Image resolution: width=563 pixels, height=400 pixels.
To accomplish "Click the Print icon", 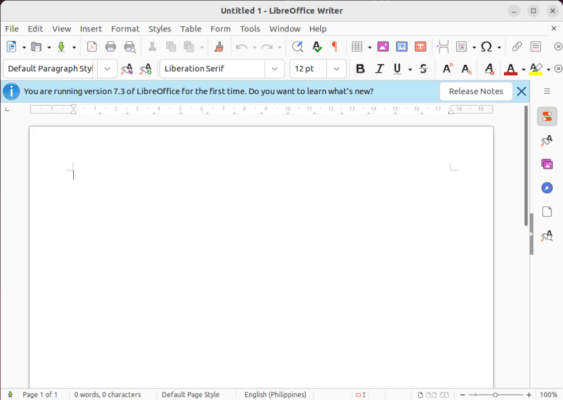I will tap(111, 47).
